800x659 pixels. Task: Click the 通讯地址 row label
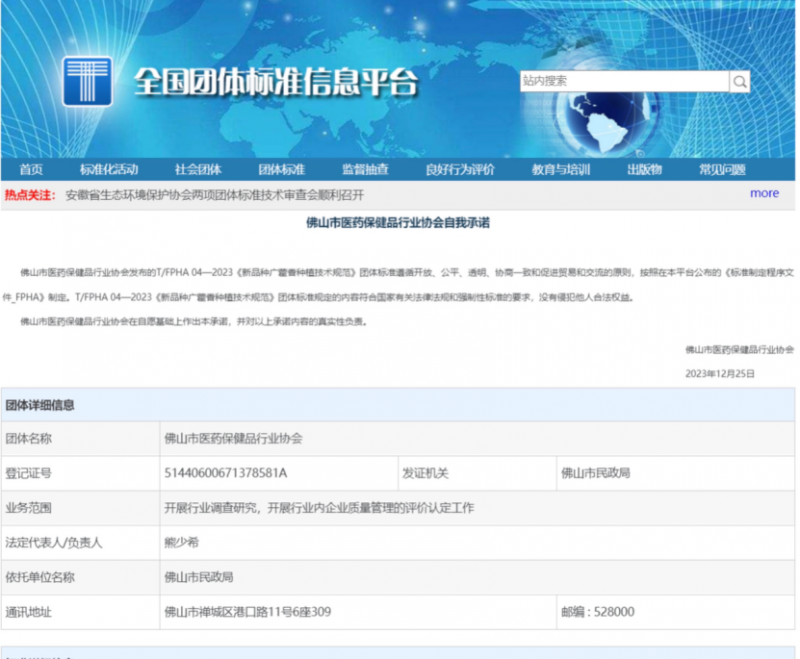point(29,612)
